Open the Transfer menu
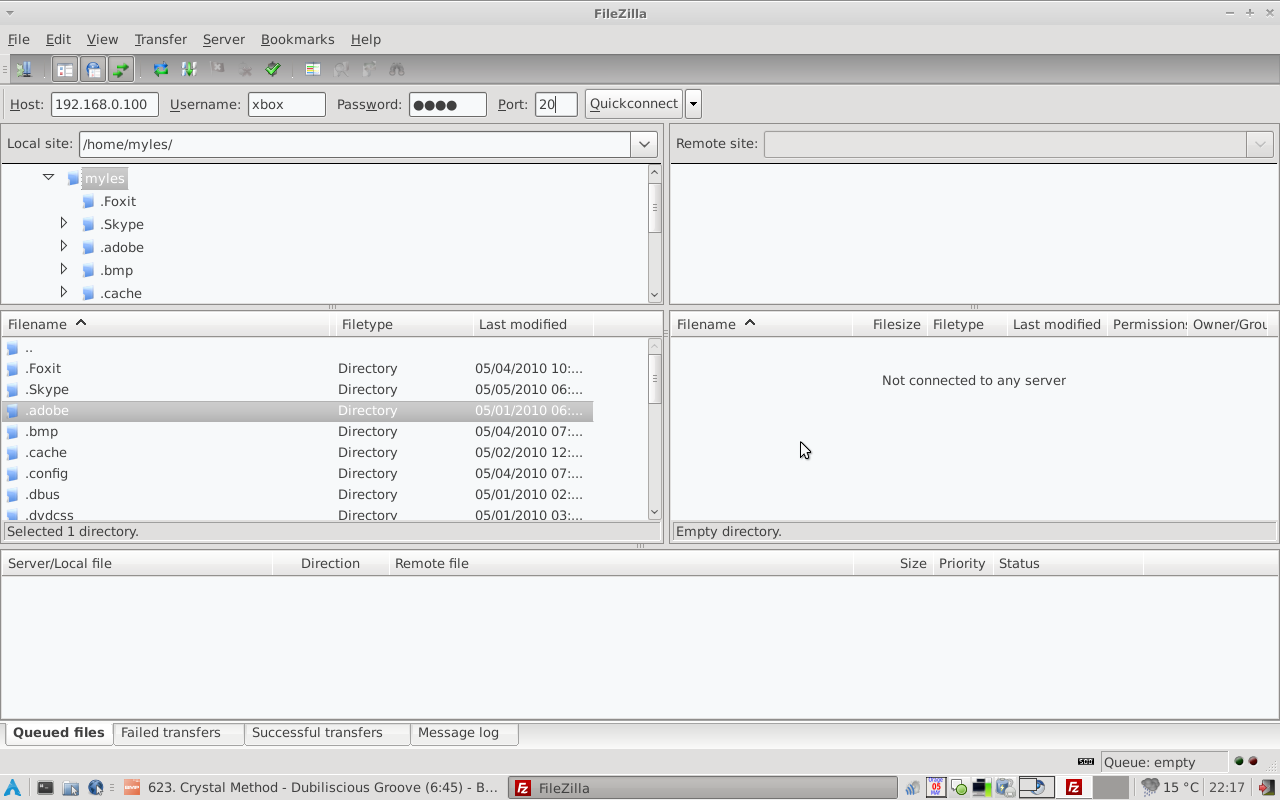The height and width of the screenshot is (800, 1280). [161, 39]
